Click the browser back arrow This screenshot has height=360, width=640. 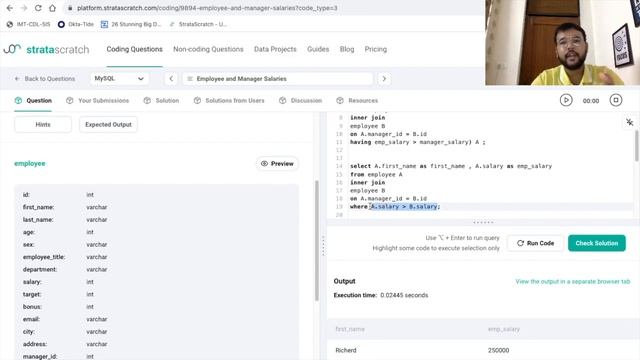10,8
